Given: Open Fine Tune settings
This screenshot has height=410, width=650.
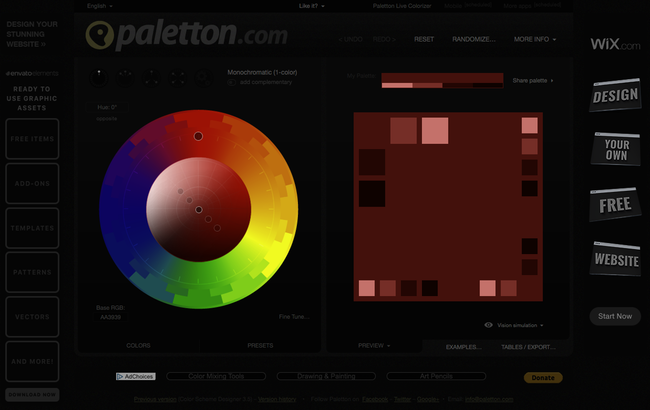Looking at the screenshot, I should (x=294, y=317).
